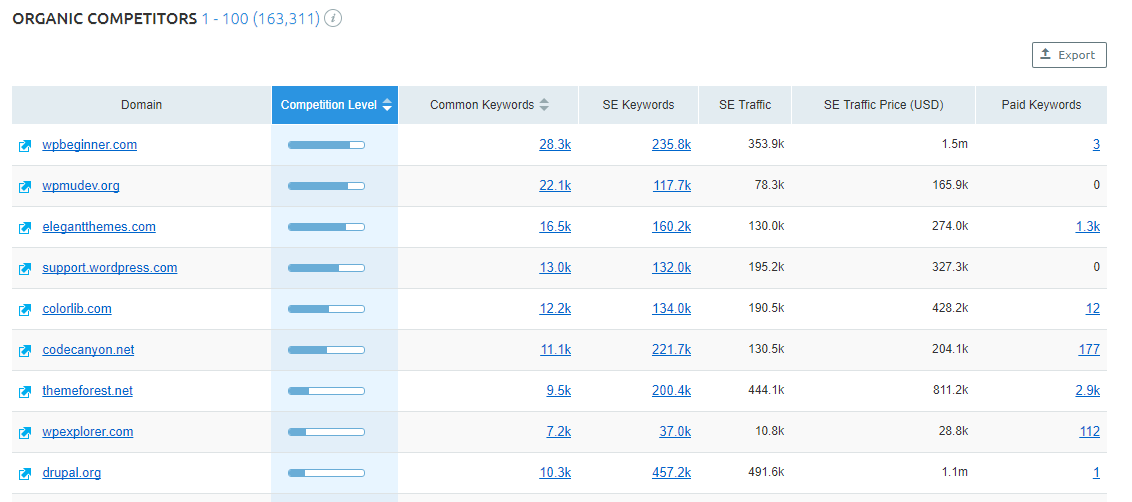Screen dimensions: 1132x502
Task: Open elegantthemes.com domain link
Action: [99, 227]
